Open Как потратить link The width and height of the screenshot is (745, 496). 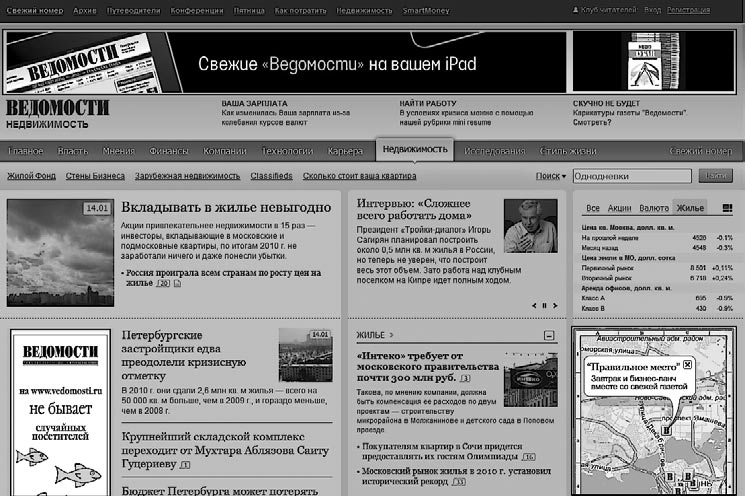click(x=300, y=10)
